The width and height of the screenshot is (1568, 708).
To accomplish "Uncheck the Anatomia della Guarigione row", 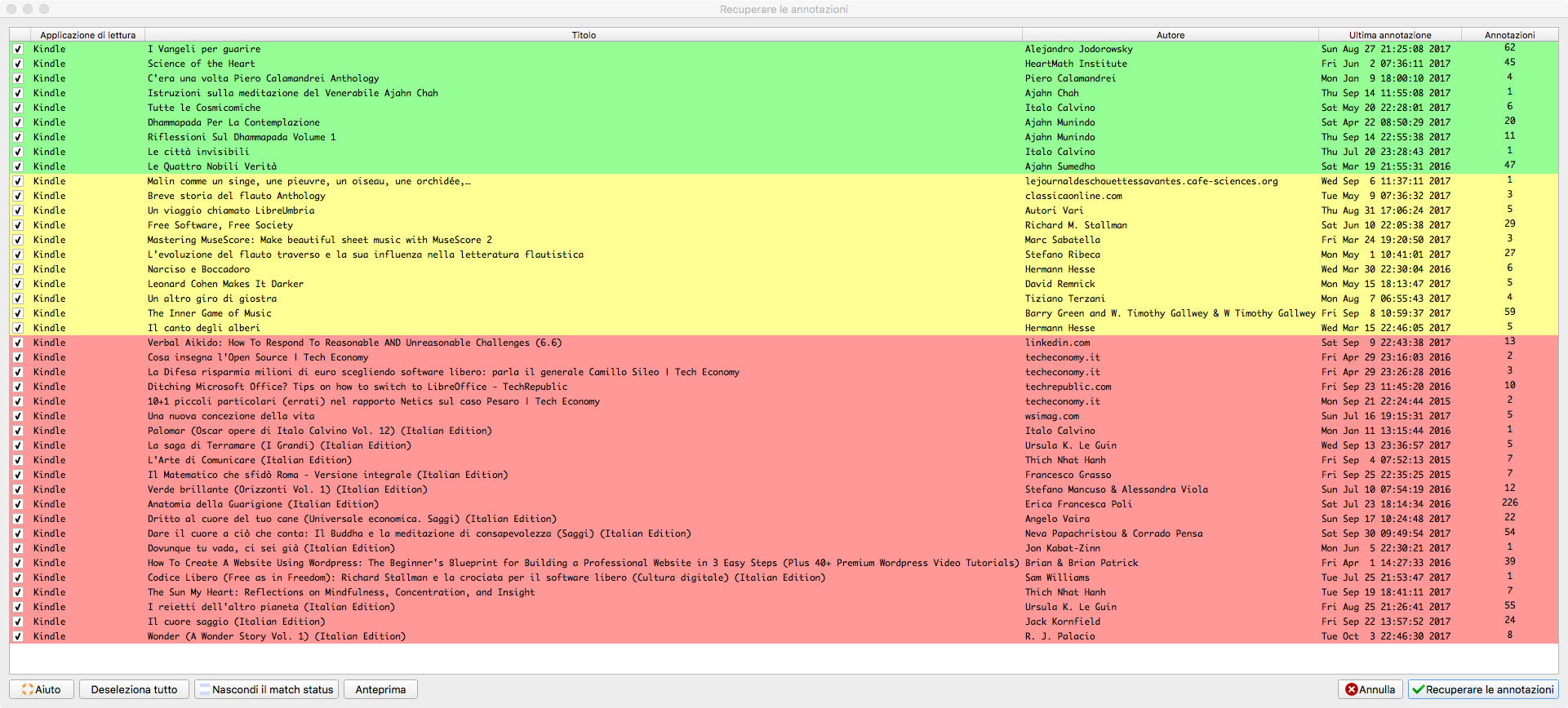I will (x=18, y=504).
